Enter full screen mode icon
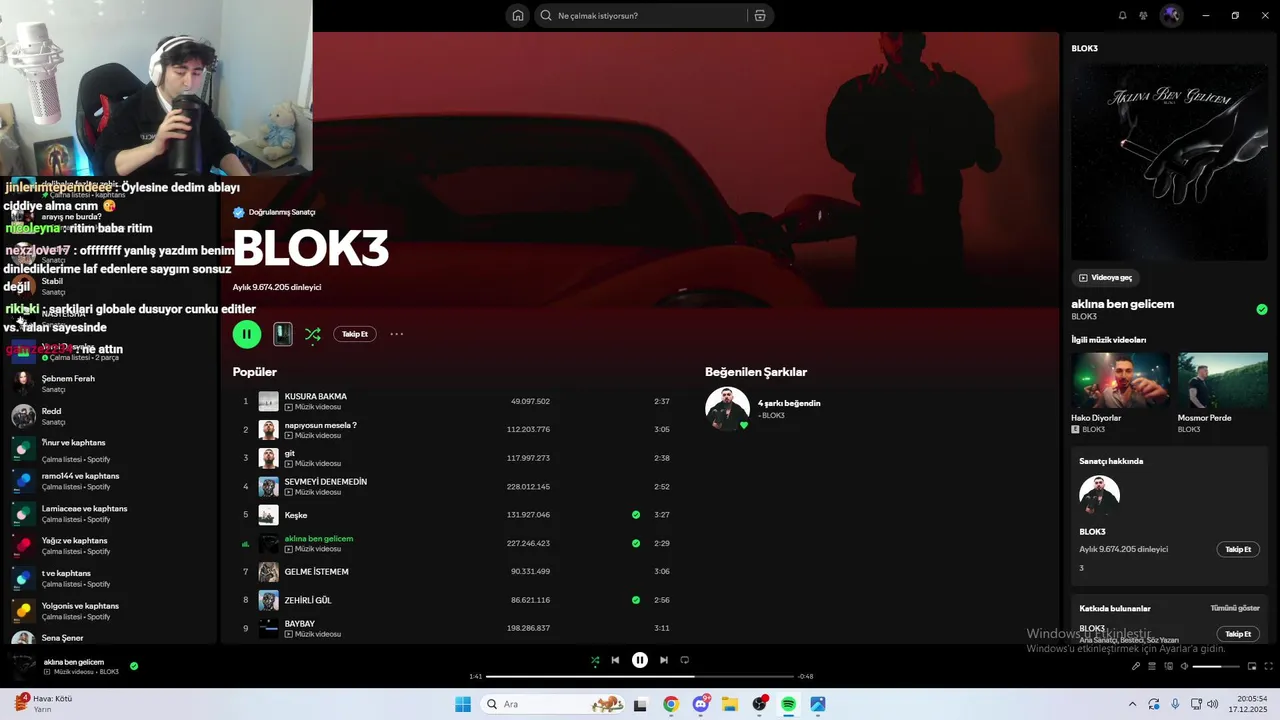1280x720 pixels. 1268,666
